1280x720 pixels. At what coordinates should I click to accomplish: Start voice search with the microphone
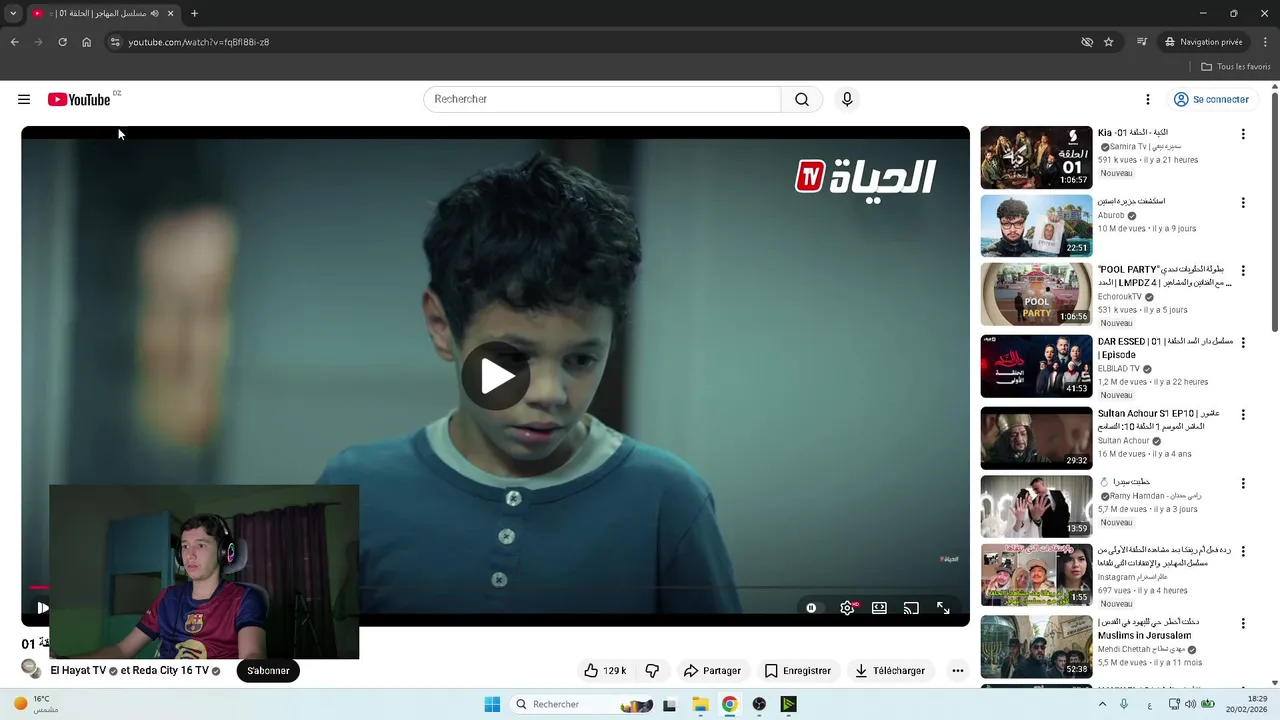tap(847, 99)
